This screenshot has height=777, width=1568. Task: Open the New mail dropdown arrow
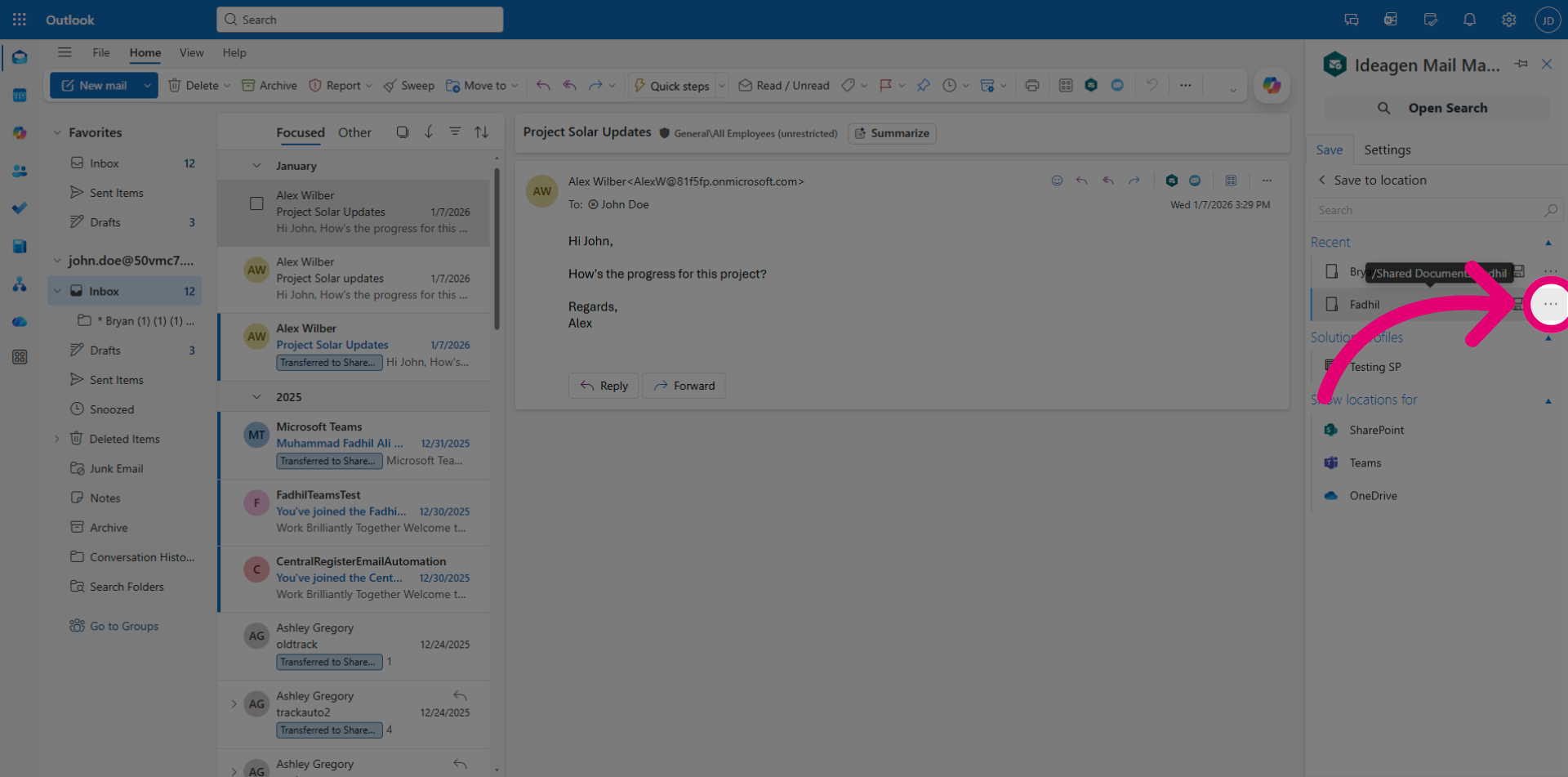(x=147, y=85)
